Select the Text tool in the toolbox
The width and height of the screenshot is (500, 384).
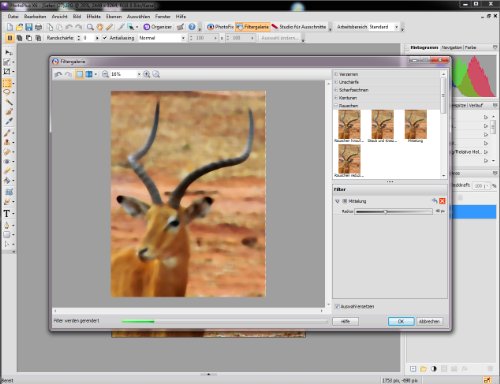click(6, 214)
